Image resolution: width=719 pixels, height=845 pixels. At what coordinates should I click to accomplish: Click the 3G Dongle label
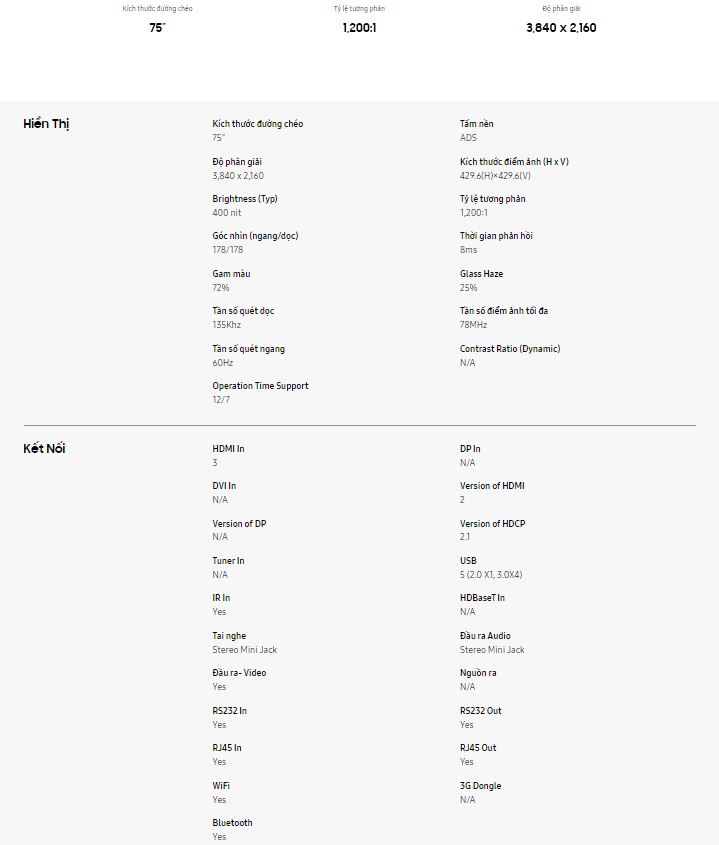click(481, 786)
